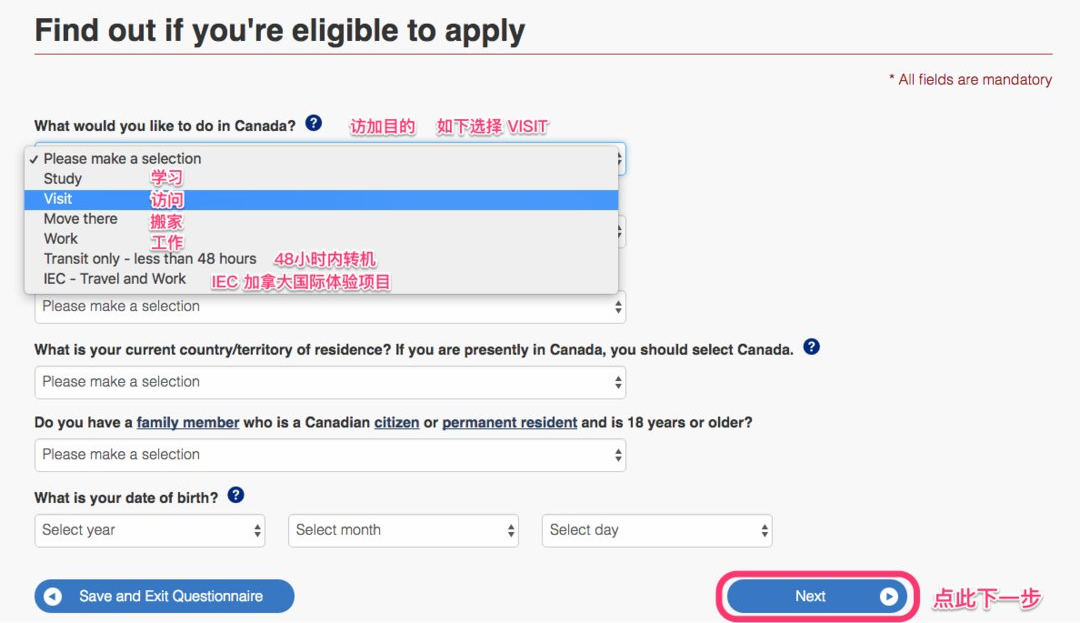Follow the 'permanent resident' link
This screenshot has width=1080, height=623.
tap(509, 423)
